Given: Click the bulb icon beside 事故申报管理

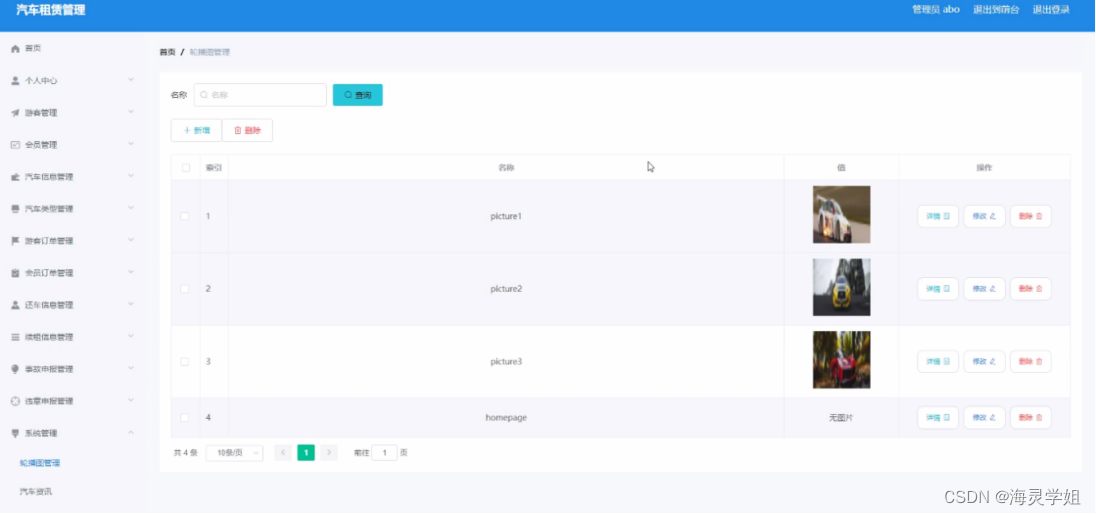Looking at the screenshot, I should (15, 369).
